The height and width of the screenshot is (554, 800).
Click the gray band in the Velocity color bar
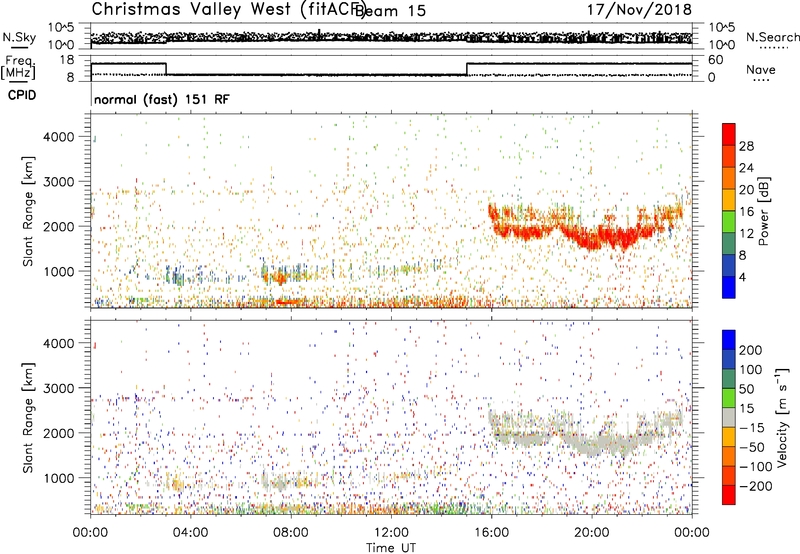click(x=729, y=417)
